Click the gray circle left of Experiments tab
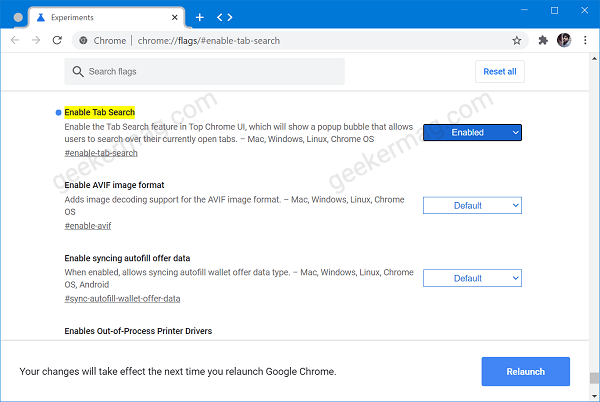The image size is (600, 402). pos(18,18)
